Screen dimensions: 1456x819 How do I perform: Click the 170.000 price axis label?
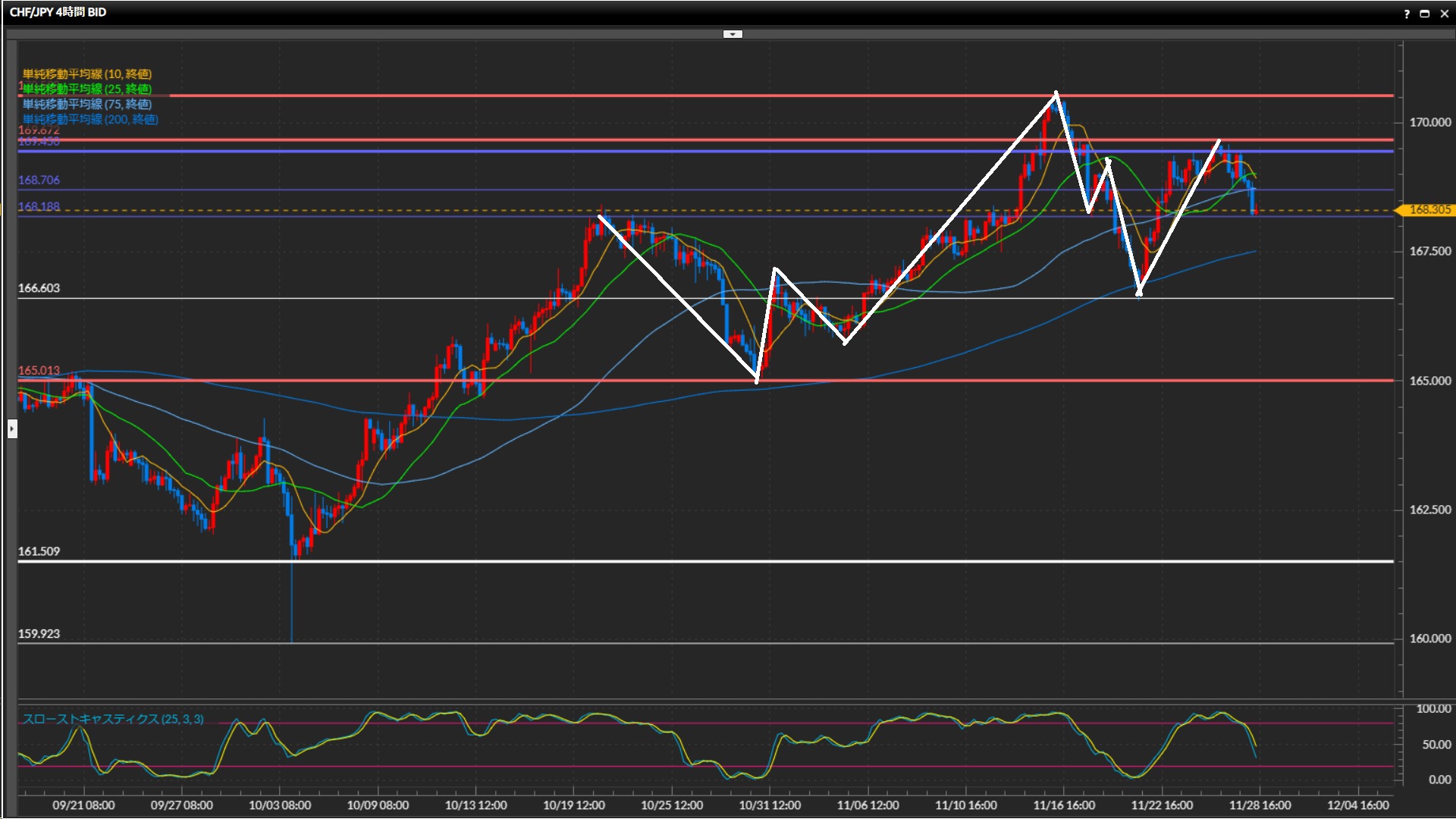click(1429, 122)
